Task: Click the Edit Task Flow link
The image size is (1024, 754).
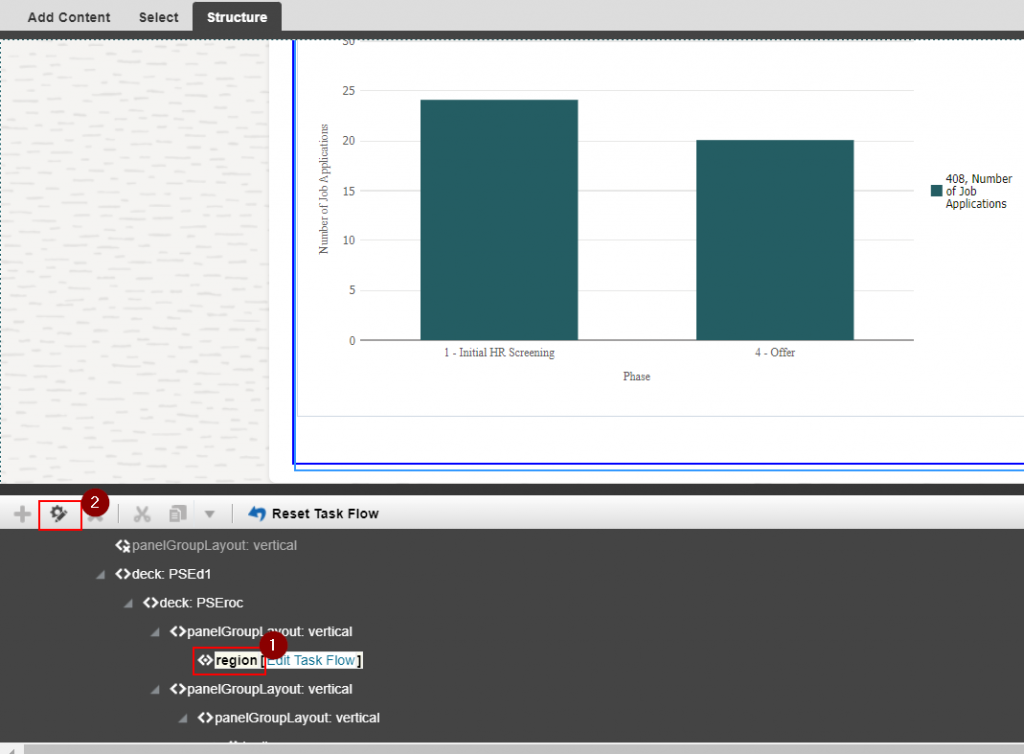Action: click(x=313, y=660)
